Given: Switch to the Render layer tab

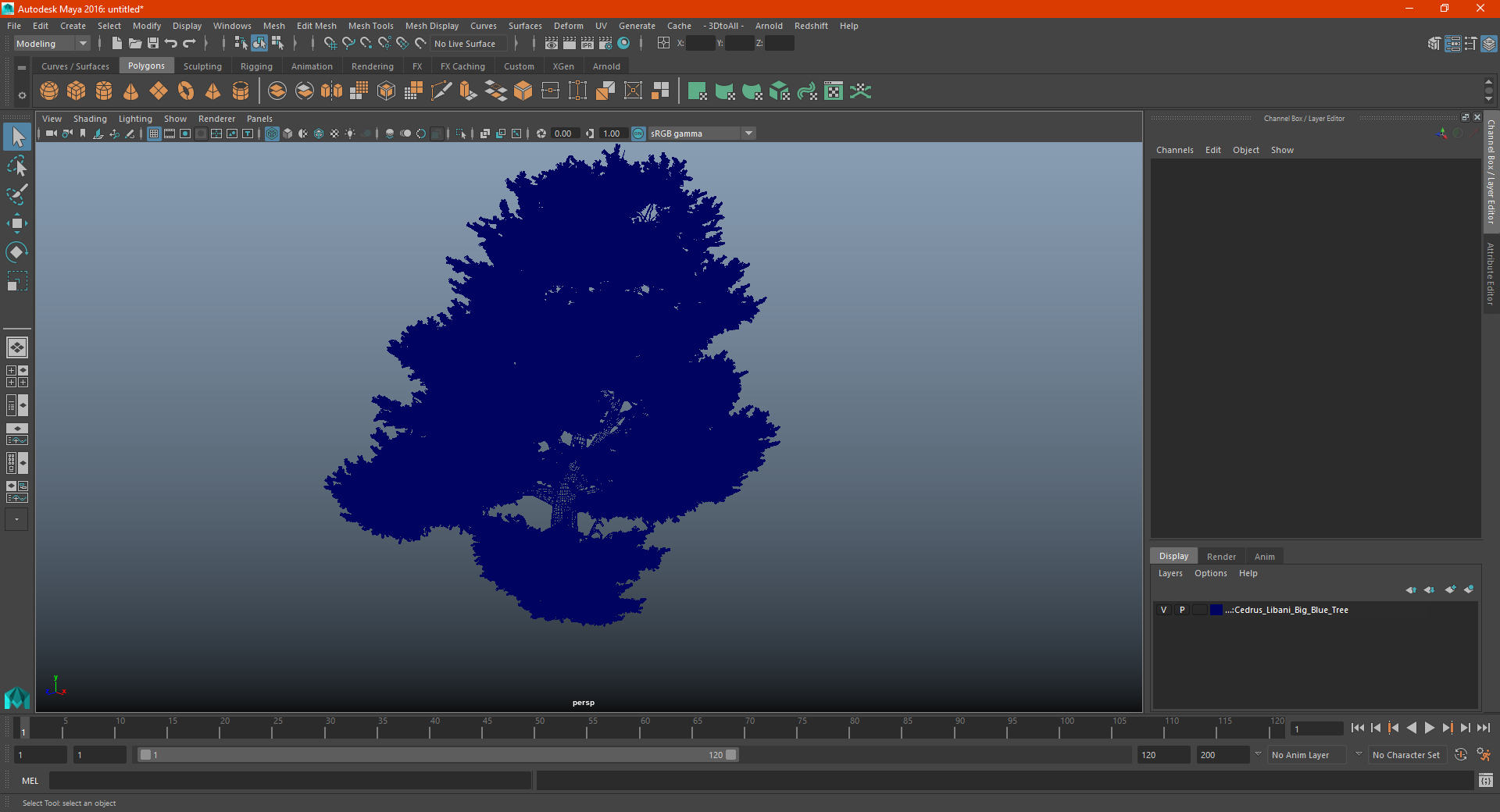Looking at the screenshot, I should [1221, 557].
